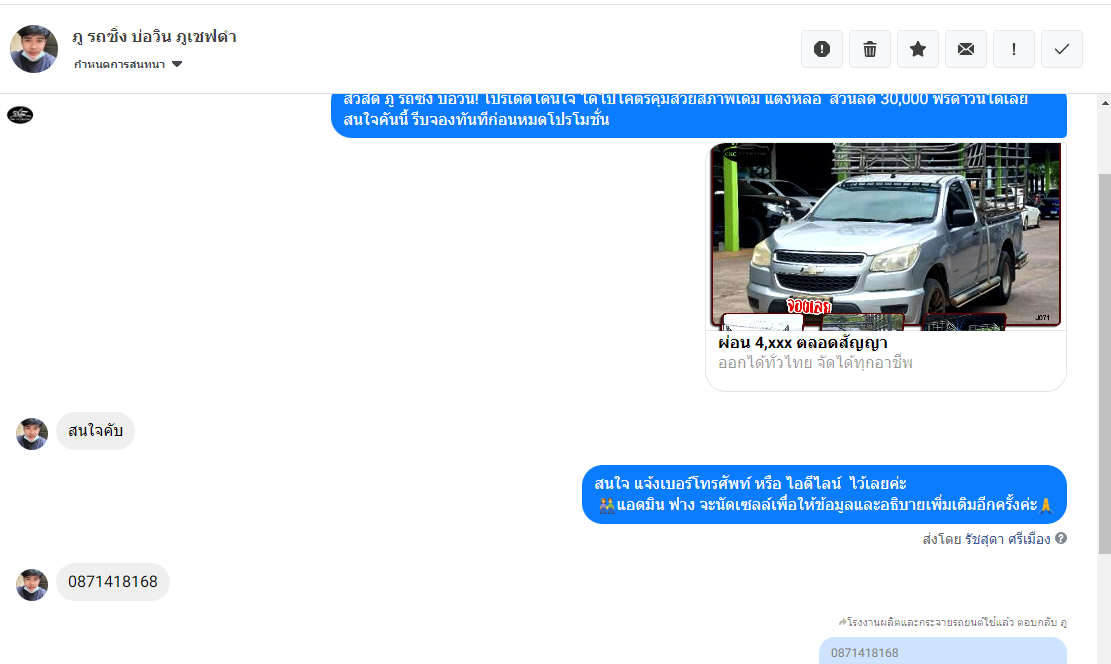Click the สนใจคับ message bubble
1111x664 pixels.
[96, 432]
